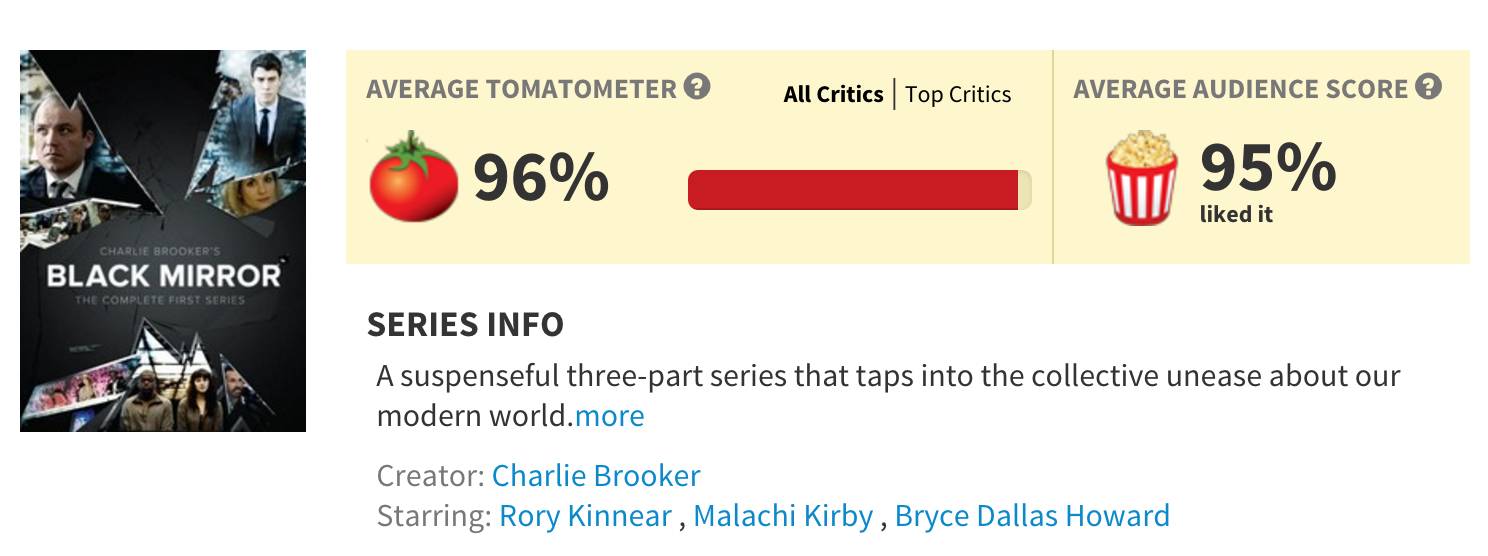Click the 95% audience score
Screen dimensions: 1488x556
(x=1267, y=167)
